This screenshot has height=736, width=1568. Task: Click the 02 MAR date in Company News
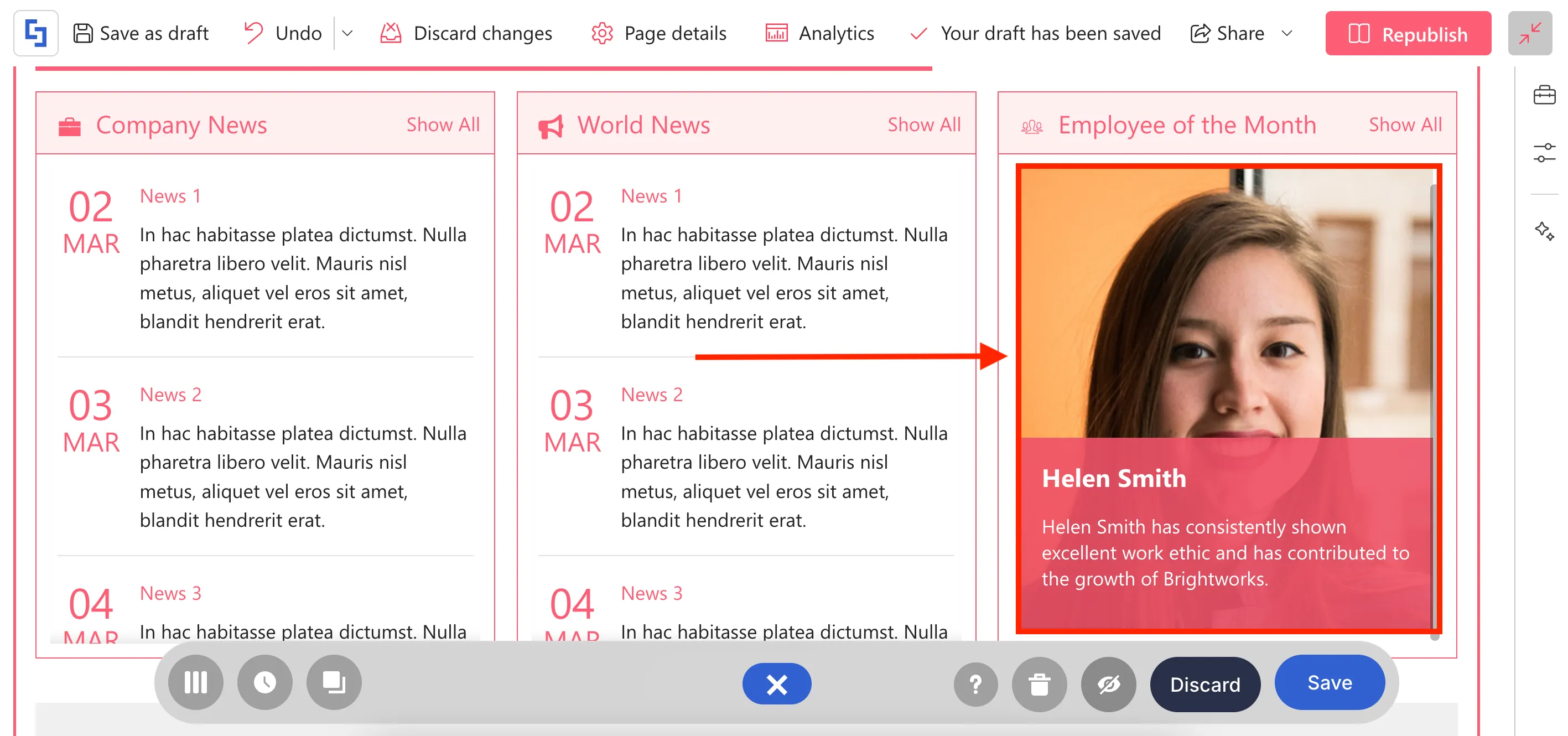click(x=91, y=222)
